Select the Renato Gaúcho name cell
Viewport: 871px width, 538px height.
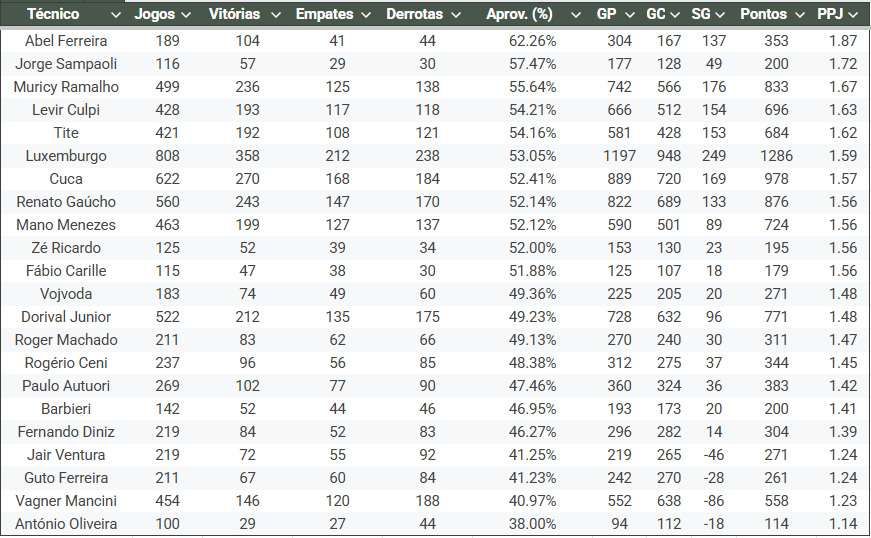tap(66, 202)
